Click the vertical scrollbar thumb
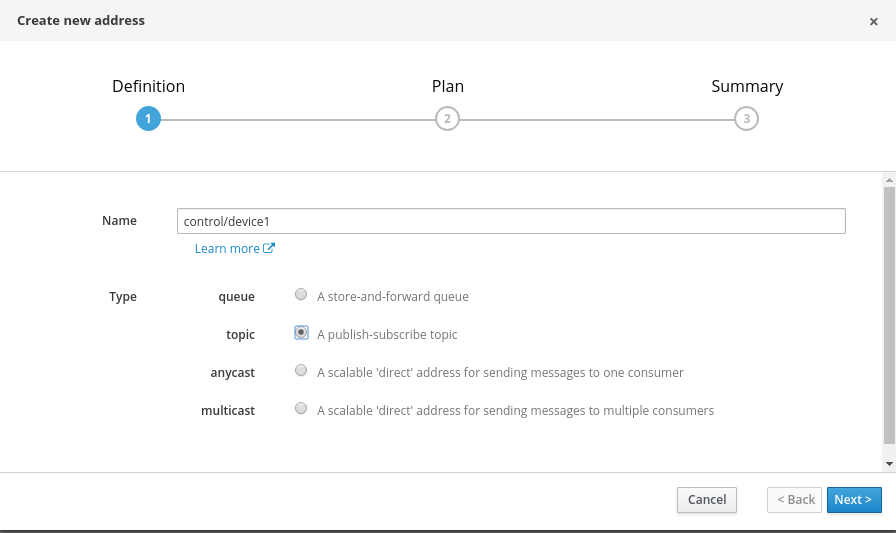This screenshot has width=896, height=533. (889, 315)
